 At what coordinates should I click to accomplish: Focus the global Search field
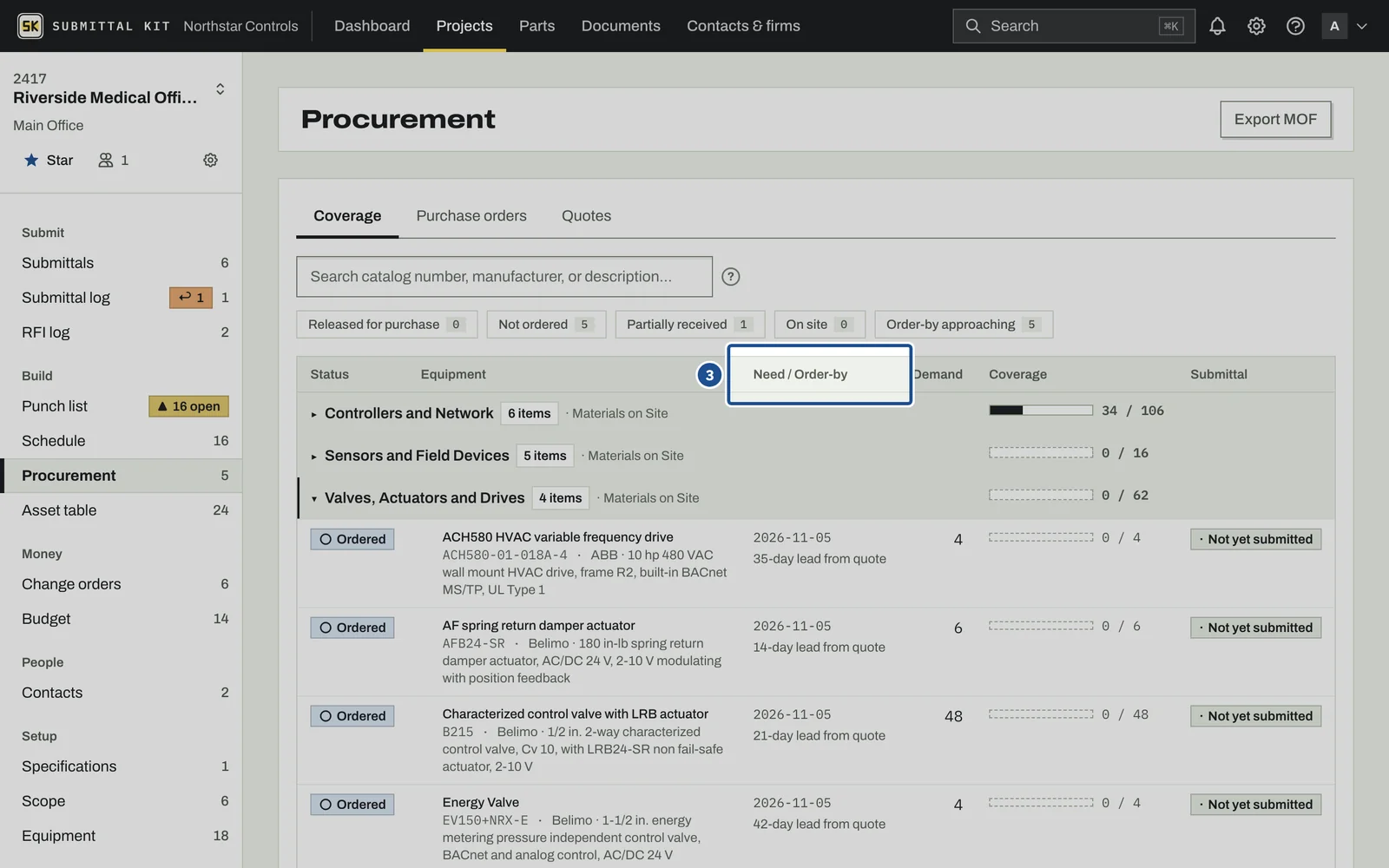[1073, 26]
